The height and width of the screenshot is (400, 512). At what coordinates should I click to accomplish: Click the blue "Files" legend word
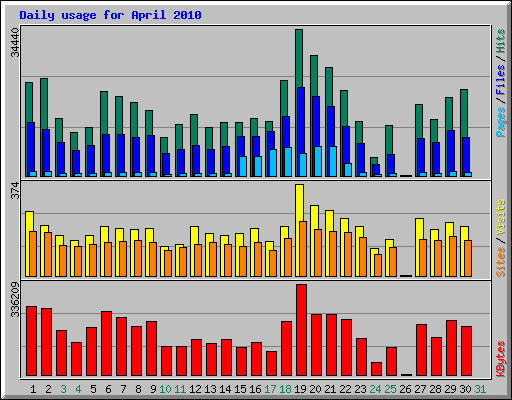(x=500, y=80)
